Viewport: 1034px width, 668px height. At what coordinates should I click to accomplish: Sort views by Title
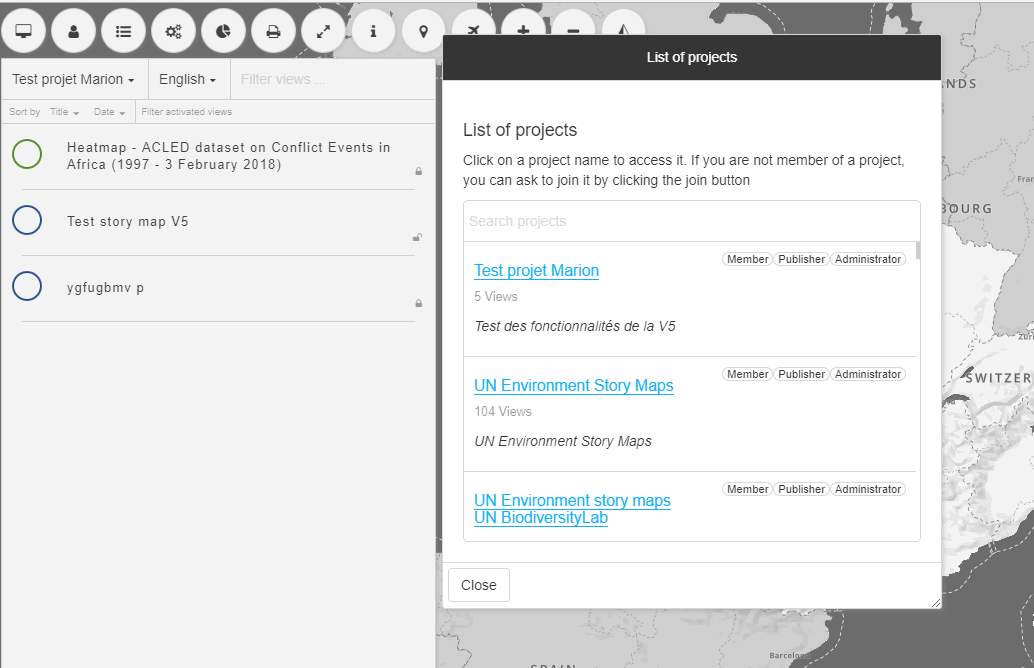click(65, 112)
